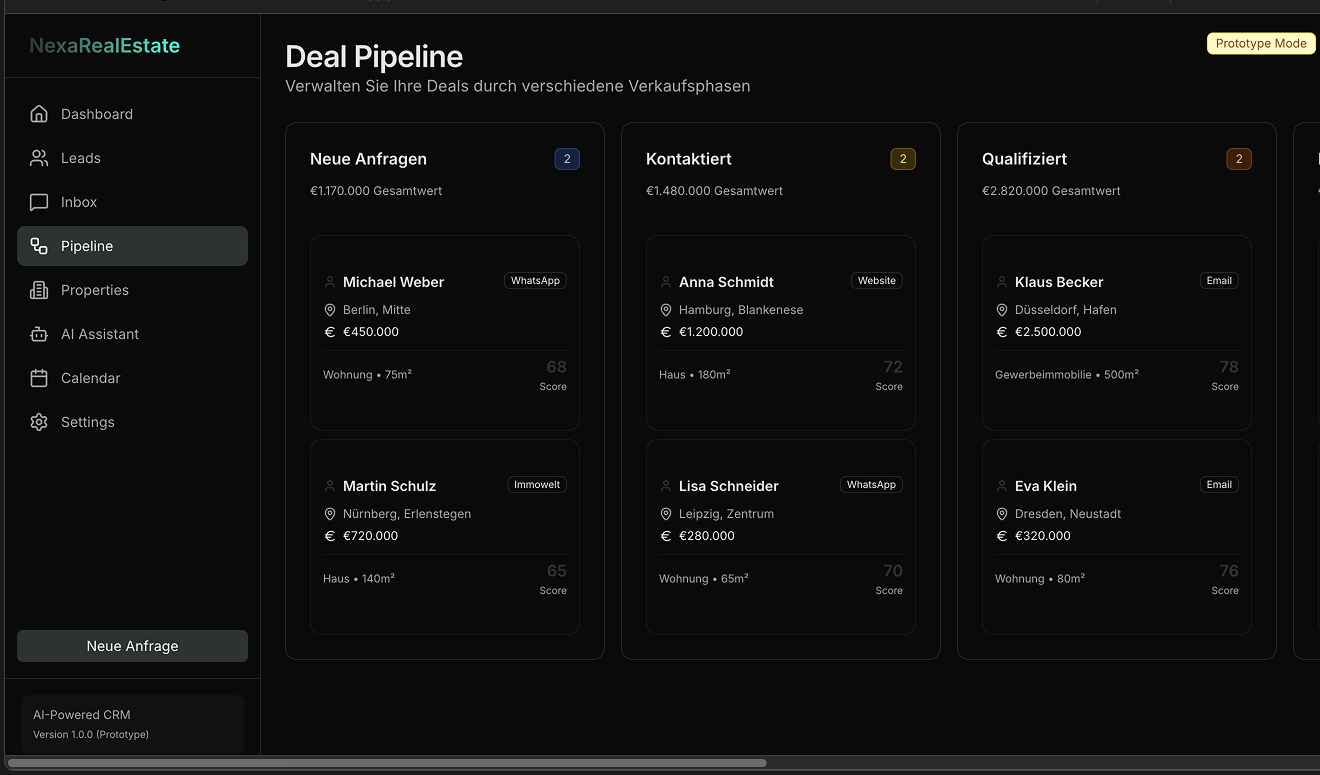This screenshot has width=1320, height=775.
Task: Open the Neue Anfragen count badge
Action: (567, 158)
